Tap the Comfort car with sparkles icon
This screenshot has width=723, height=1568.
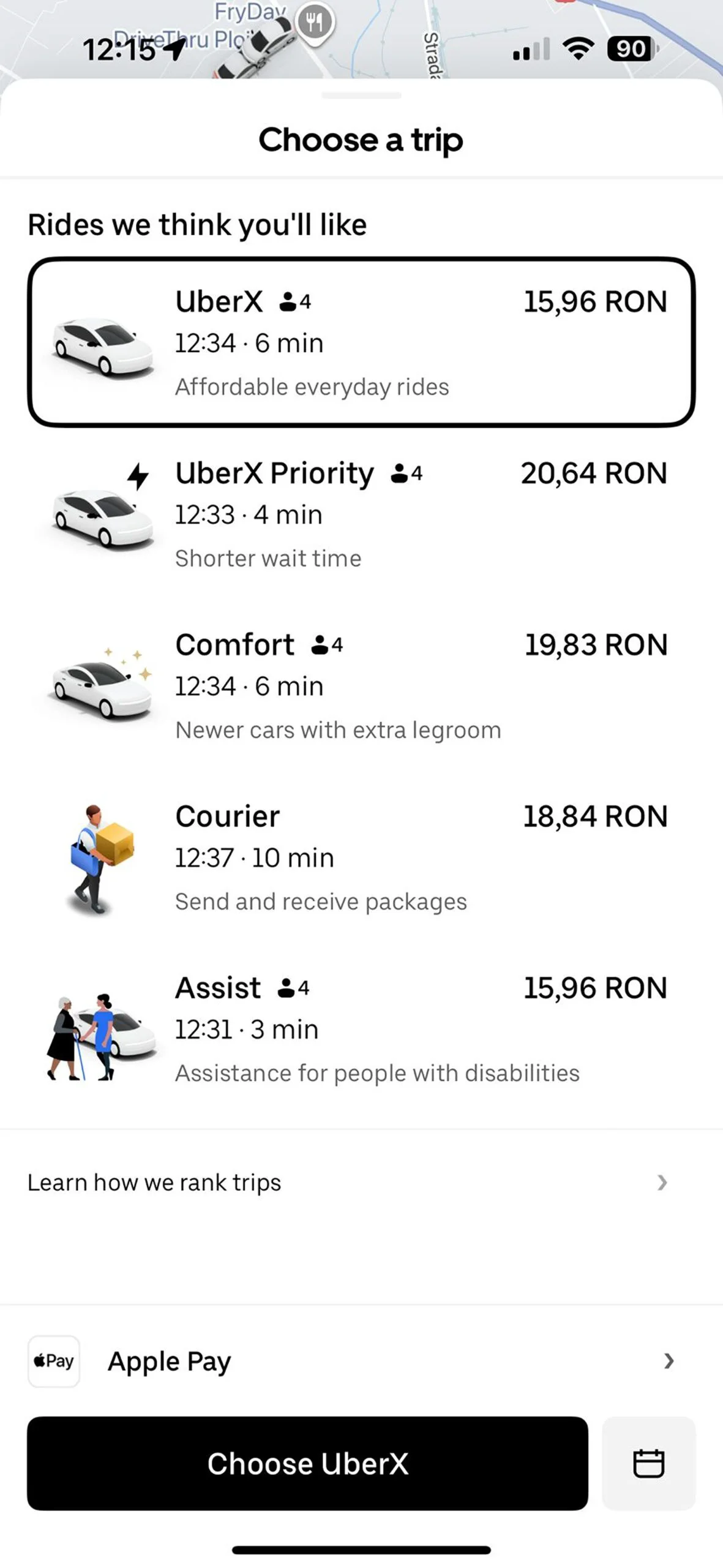point(102,686)
